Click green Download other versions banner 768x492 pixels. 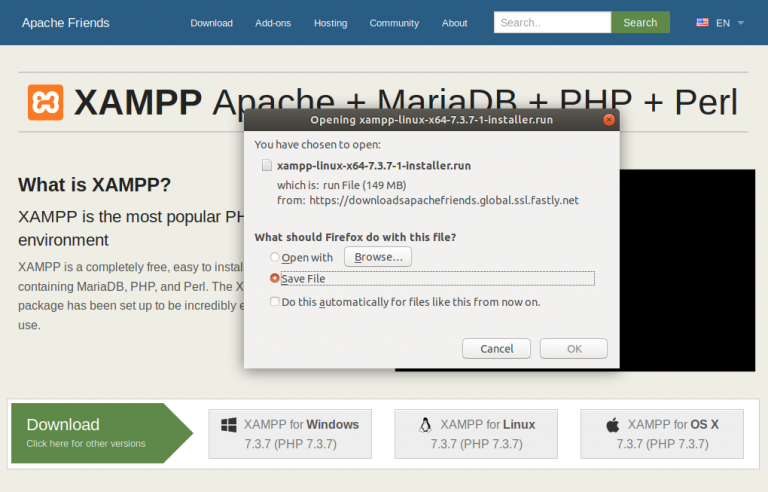click(x=102, y=433)
